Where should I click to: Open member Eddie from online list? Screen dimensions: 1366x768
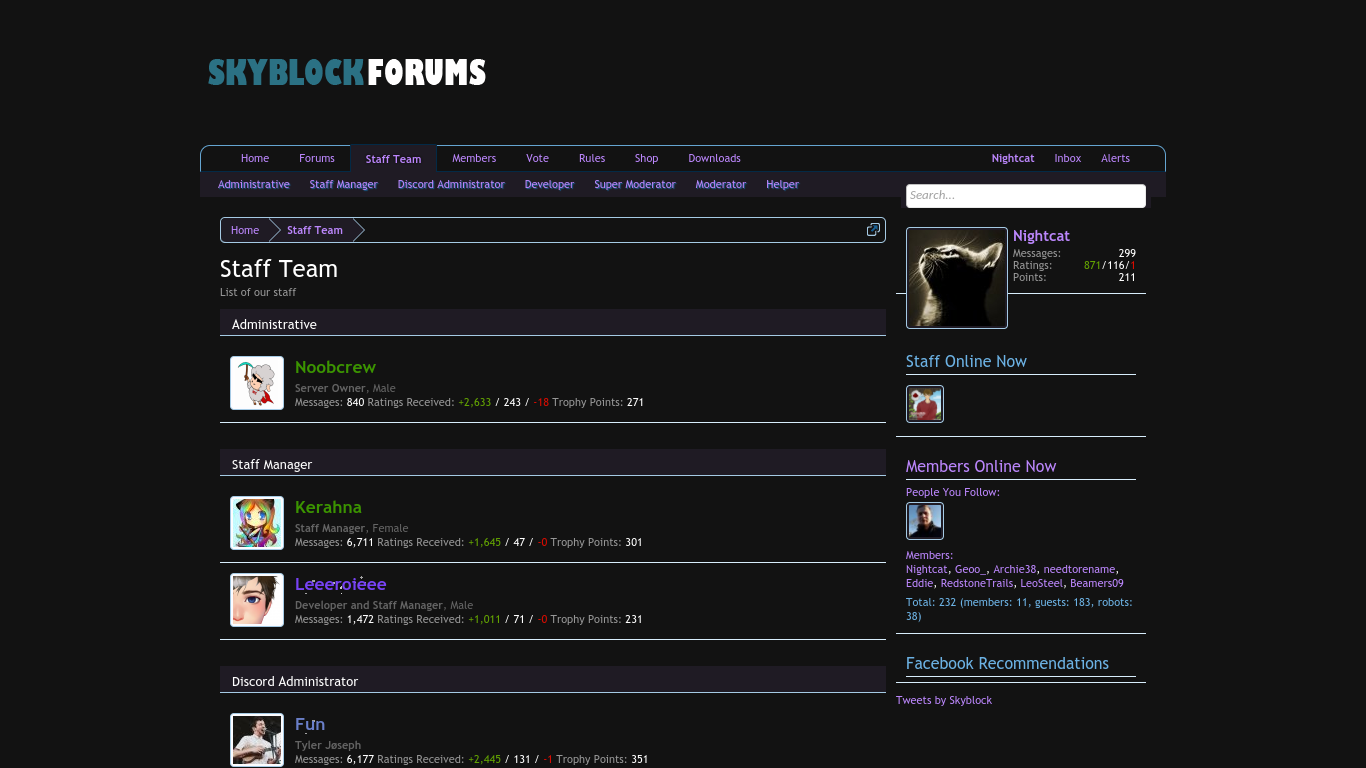(x=920, y=583)
